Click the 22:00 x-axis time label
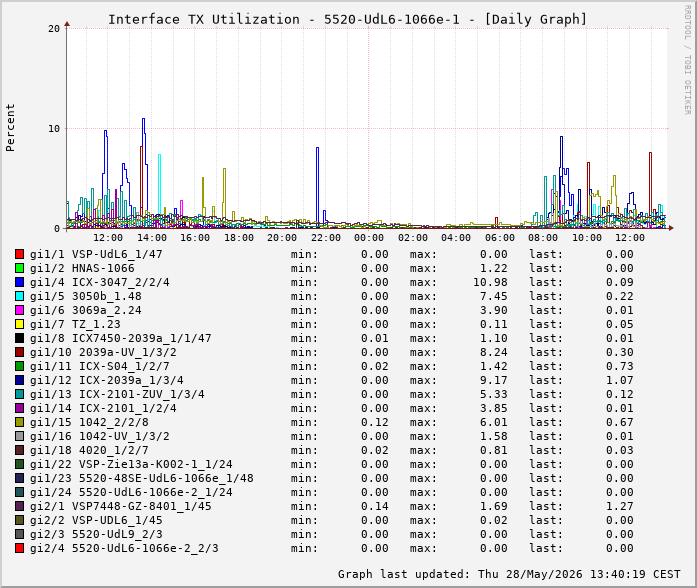The width and height of the screenshot is (697, 588). pyautogui.click(x=326, y=238)
